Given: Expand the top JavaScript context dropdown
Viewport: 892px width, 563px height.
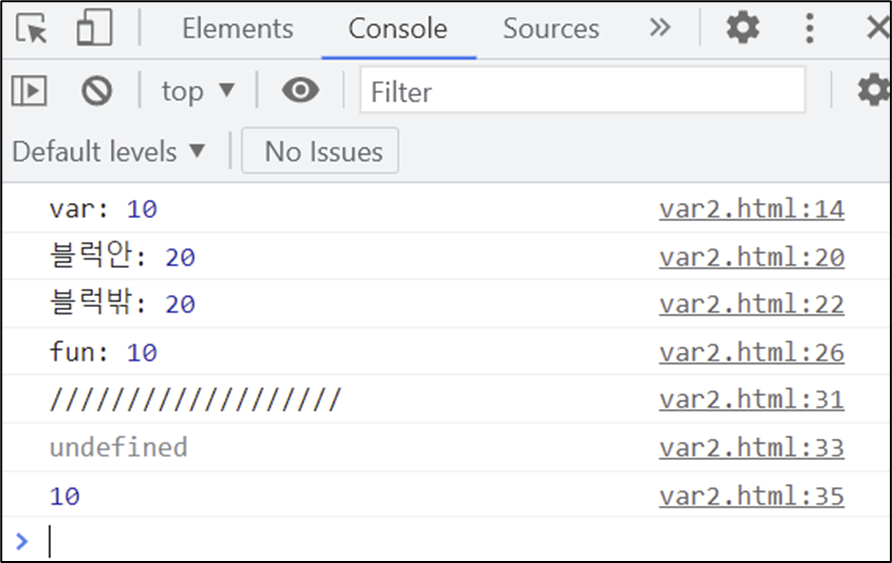Looking at the screenshot, I should coord(198,91).
